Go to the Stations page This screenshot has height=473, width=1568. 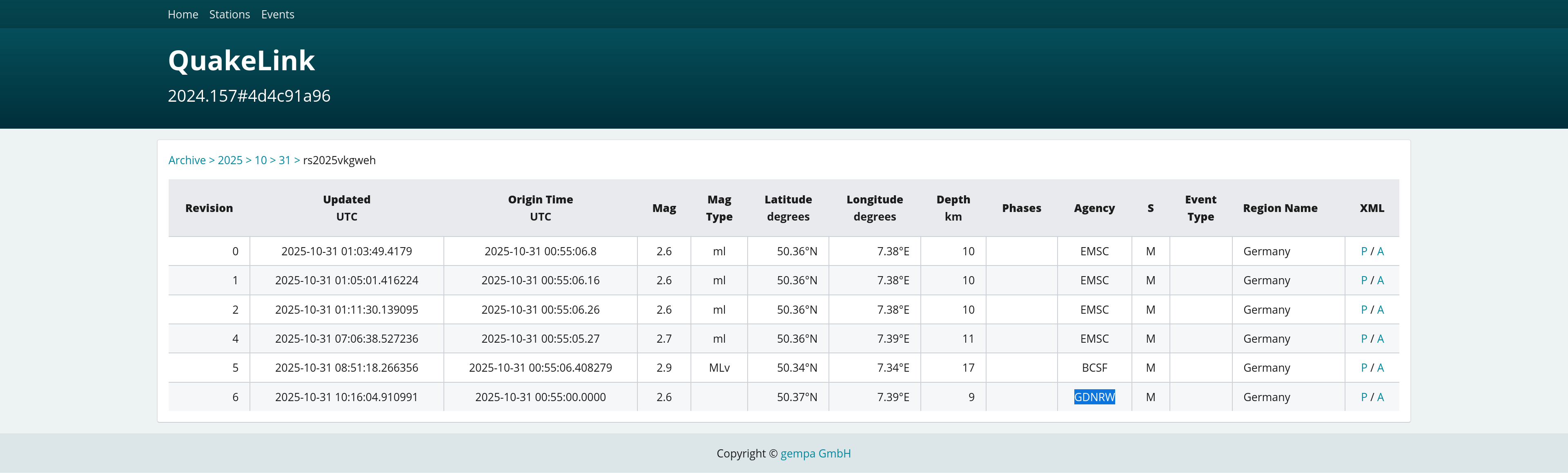pos(229,15)
